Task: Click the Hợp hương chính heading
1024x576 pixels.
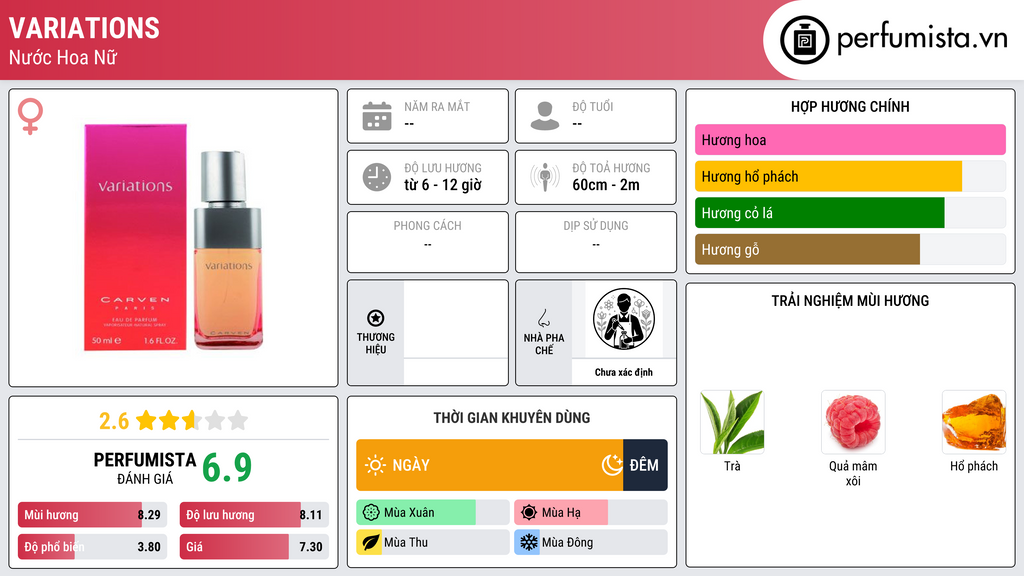Action: [850, 106]
